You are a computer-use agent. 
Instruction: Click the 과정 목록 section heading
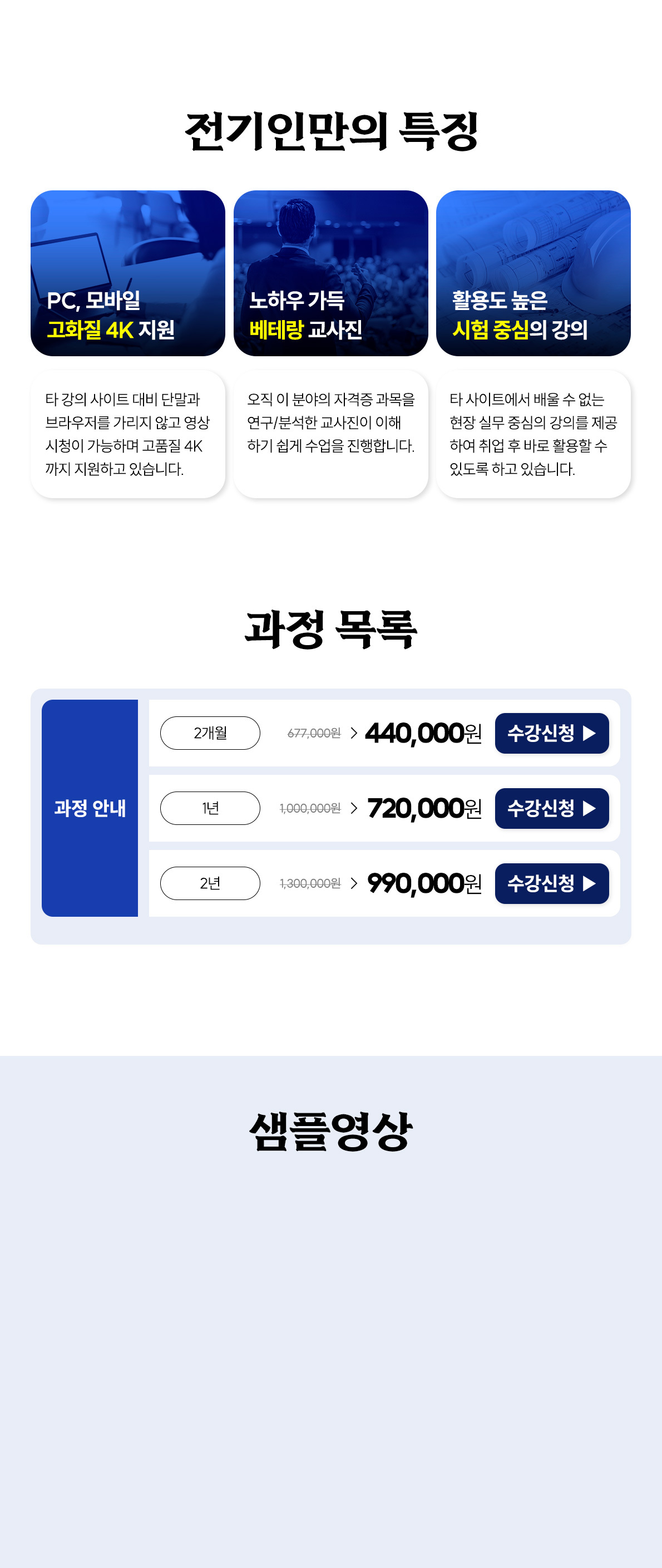click(x=331, y=629)
